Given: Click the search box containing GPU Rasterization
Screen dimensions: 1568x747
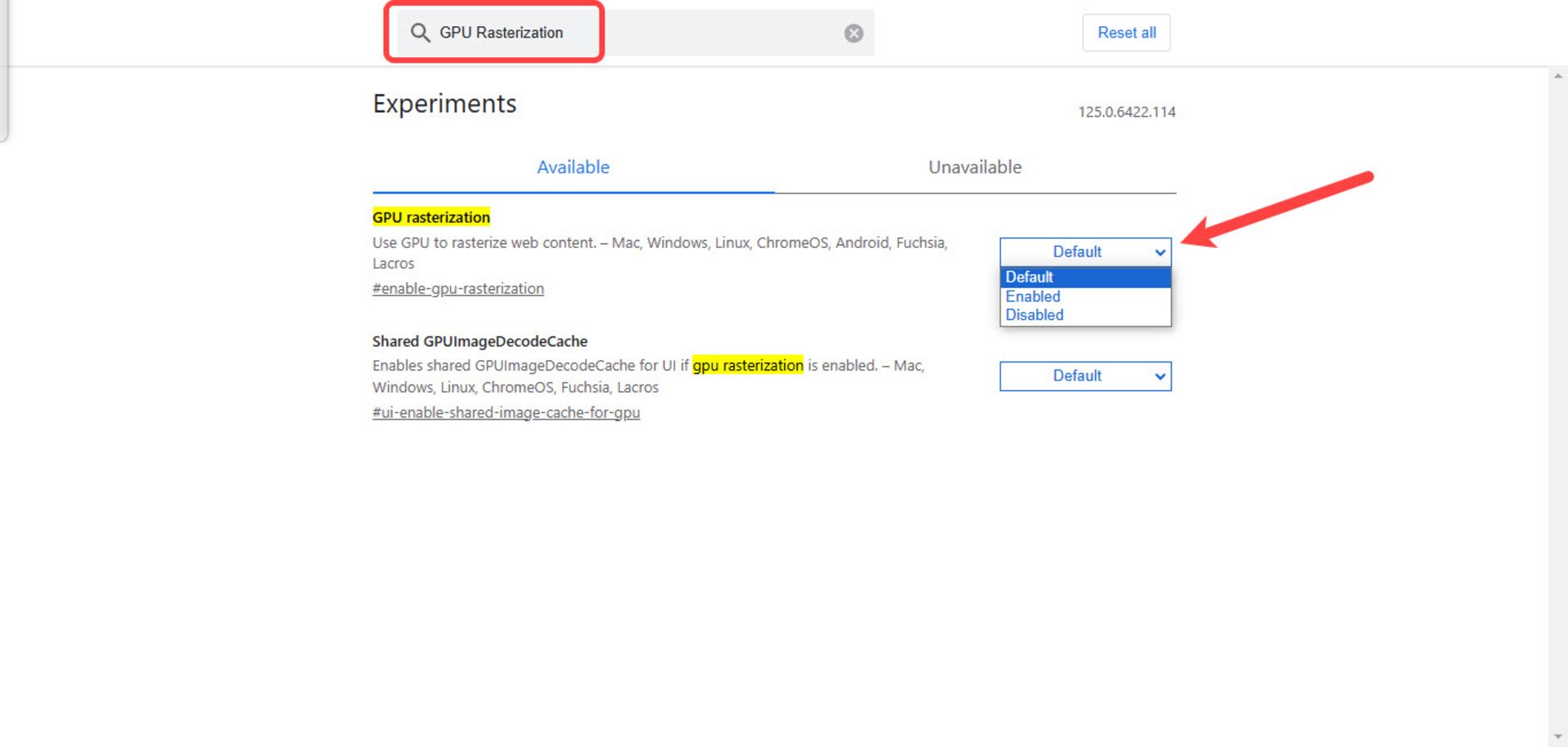Looking at the screenshot, I should [x=636, y=33].
